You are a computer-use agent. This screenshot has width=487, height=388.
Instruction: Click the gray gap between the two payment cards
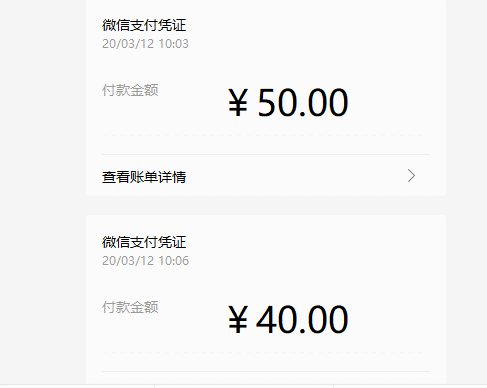[x=266, y=205]
